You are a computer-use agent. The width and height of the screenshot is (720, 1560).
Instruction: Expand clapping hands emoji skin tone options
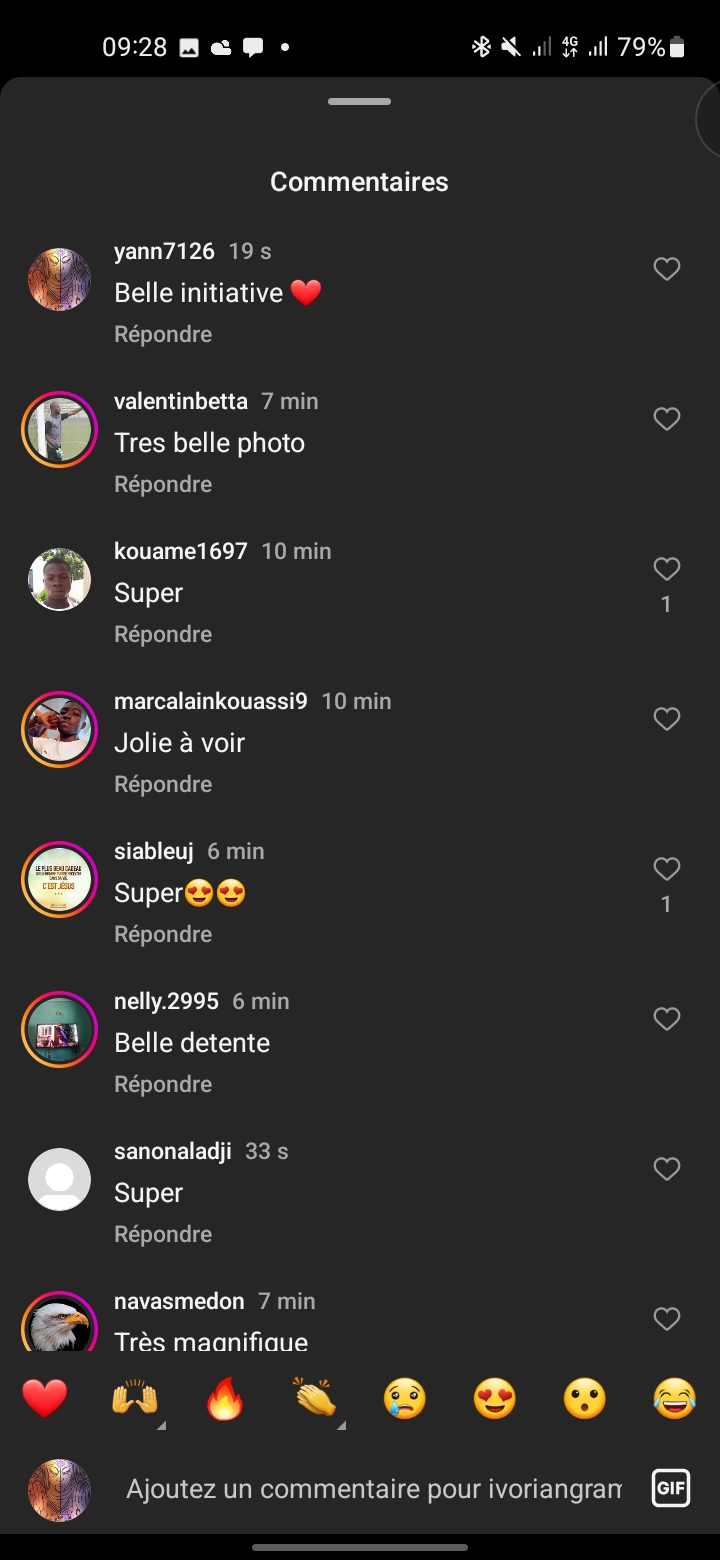[341, 1425]
